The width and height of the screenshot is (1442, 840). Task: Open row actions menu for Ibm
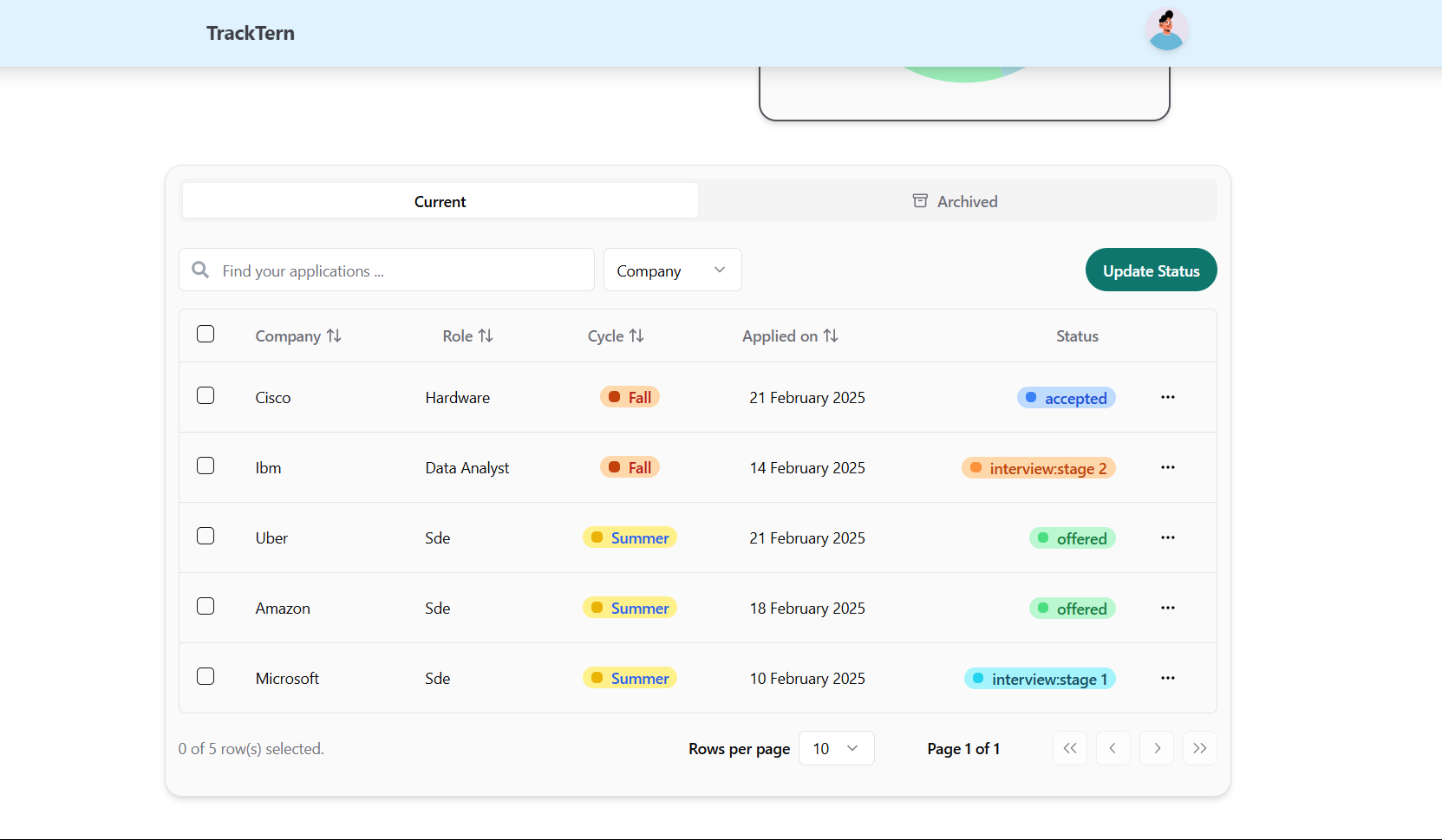pyautogui.click(x=1168, y=467)
